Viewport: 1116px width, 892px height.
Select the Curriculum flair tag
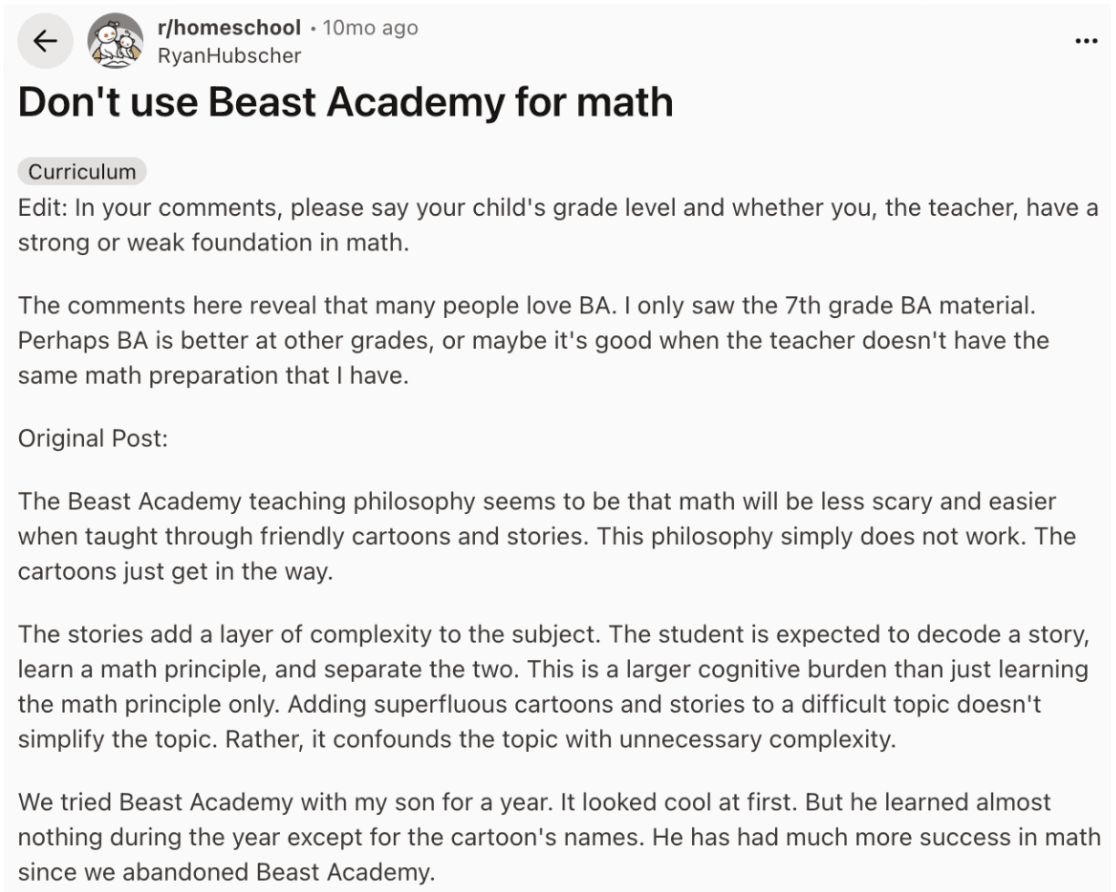[x=82, y=171]
